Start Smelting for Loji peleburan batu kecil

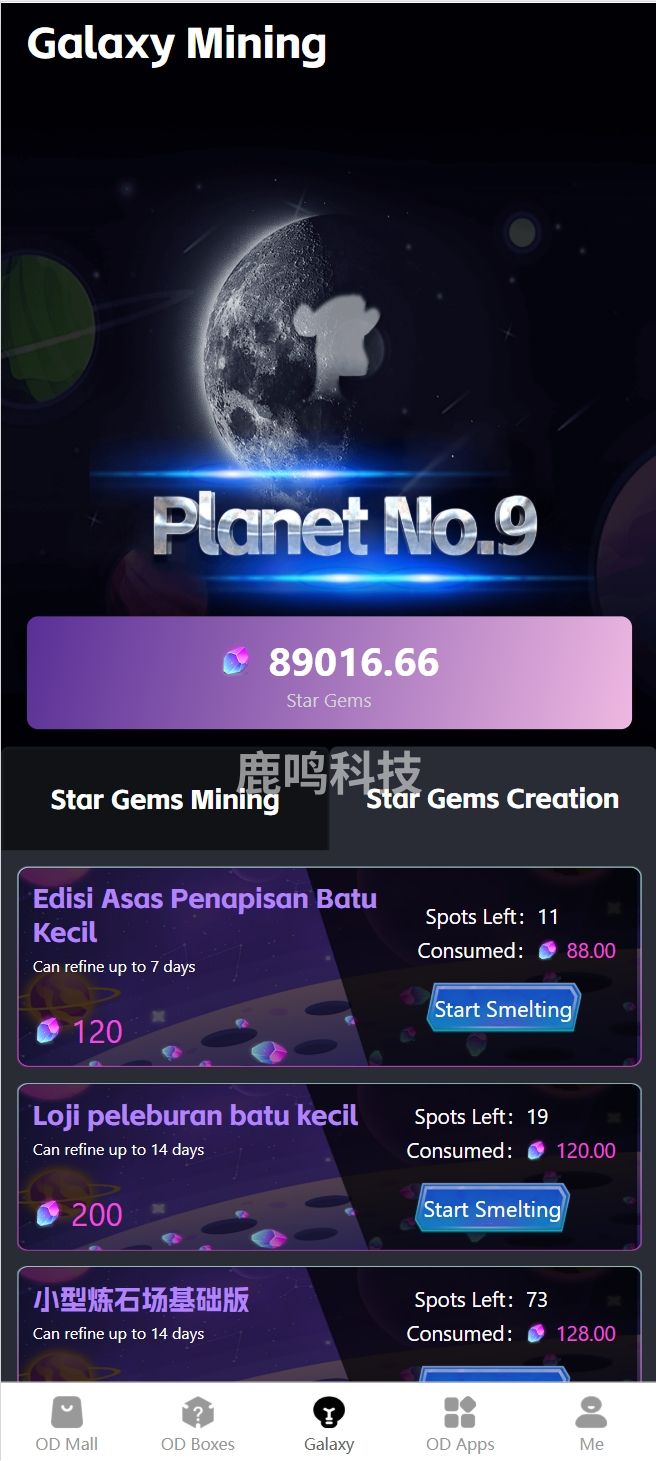tap(492, 1209)
